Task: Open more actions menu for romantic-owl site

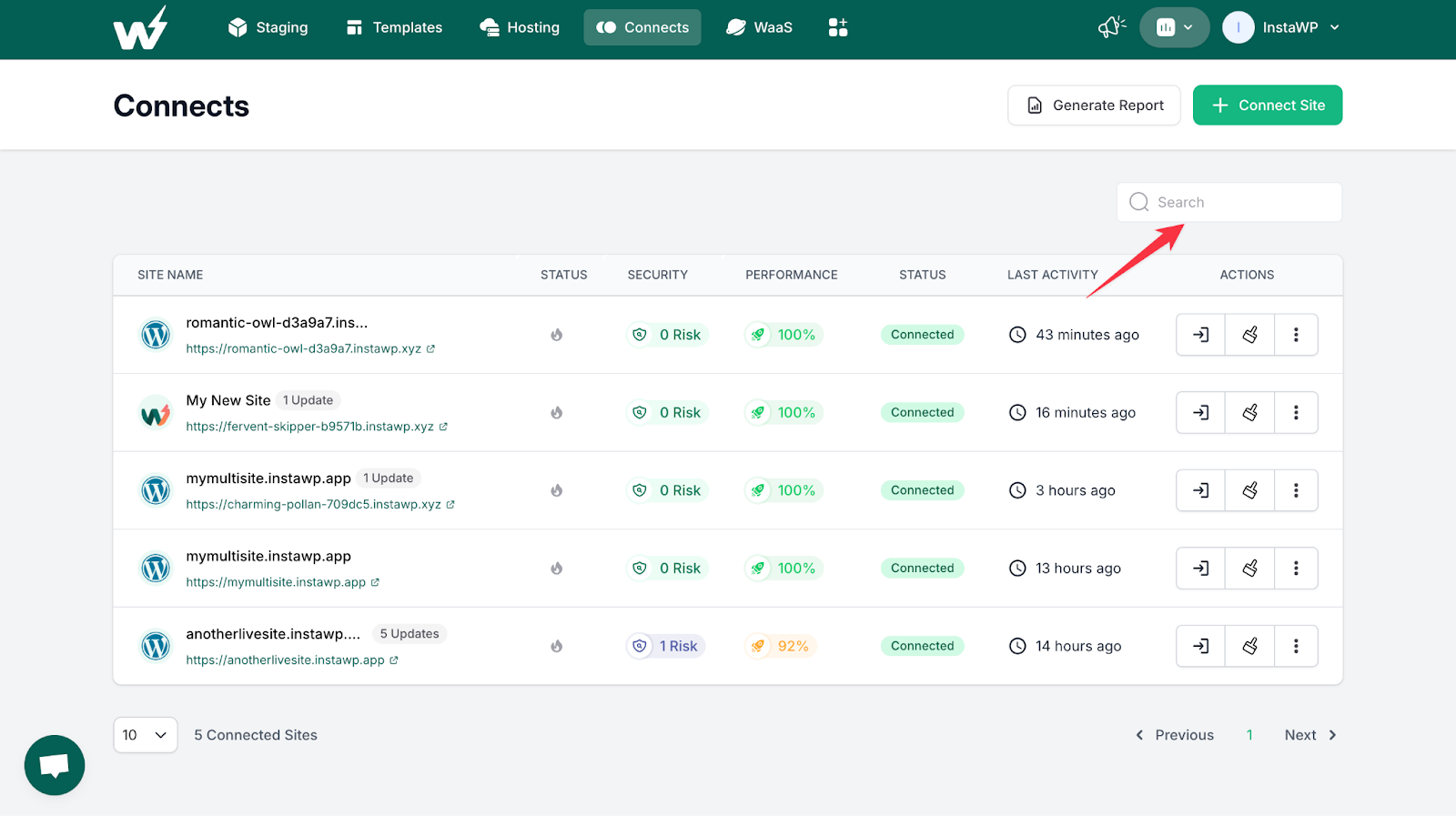Action: [1296, 335]
